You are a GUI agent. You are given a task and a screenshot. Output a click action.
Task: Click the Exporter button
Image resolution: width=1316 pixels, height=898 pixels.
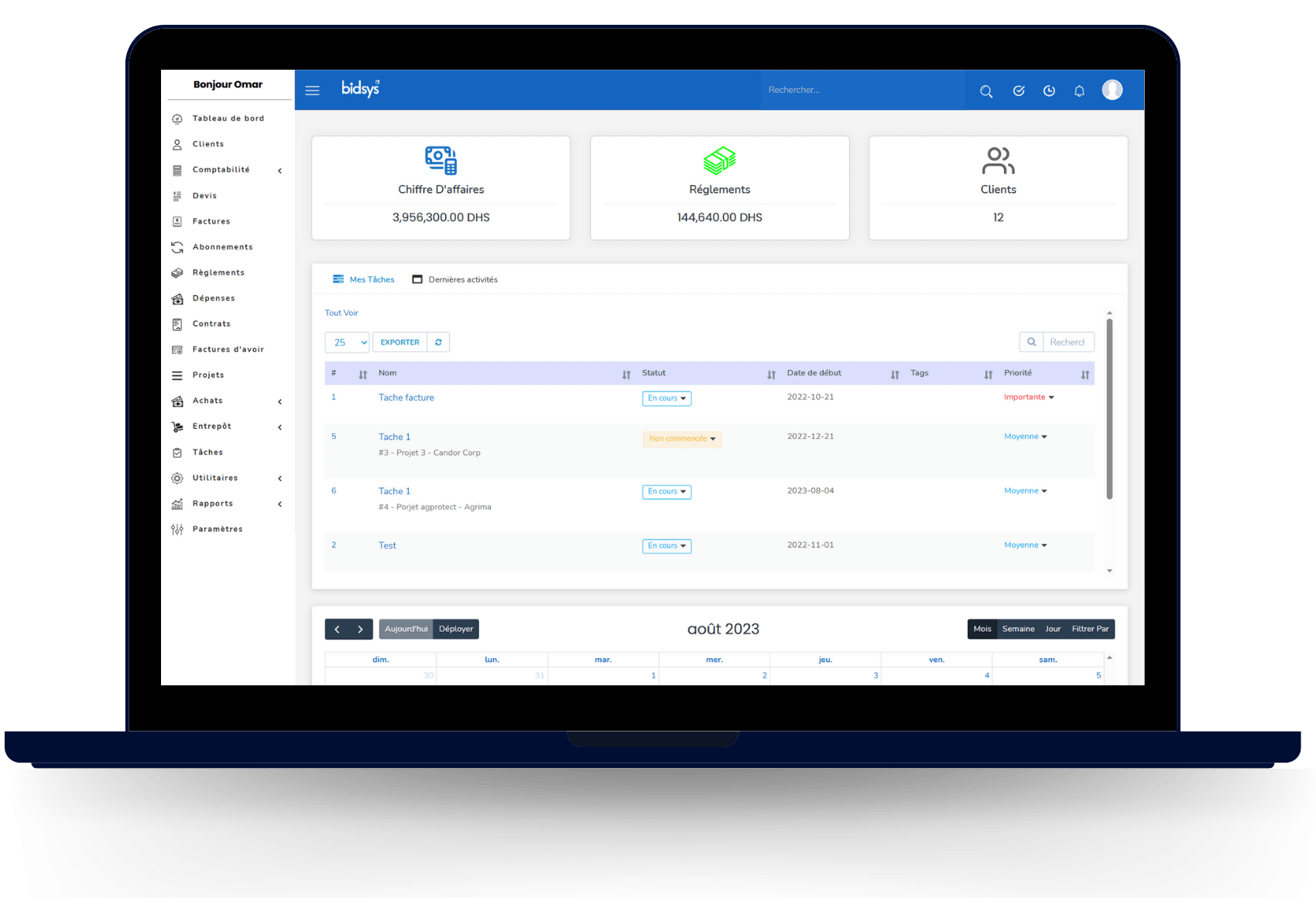[x=399, y=342]
